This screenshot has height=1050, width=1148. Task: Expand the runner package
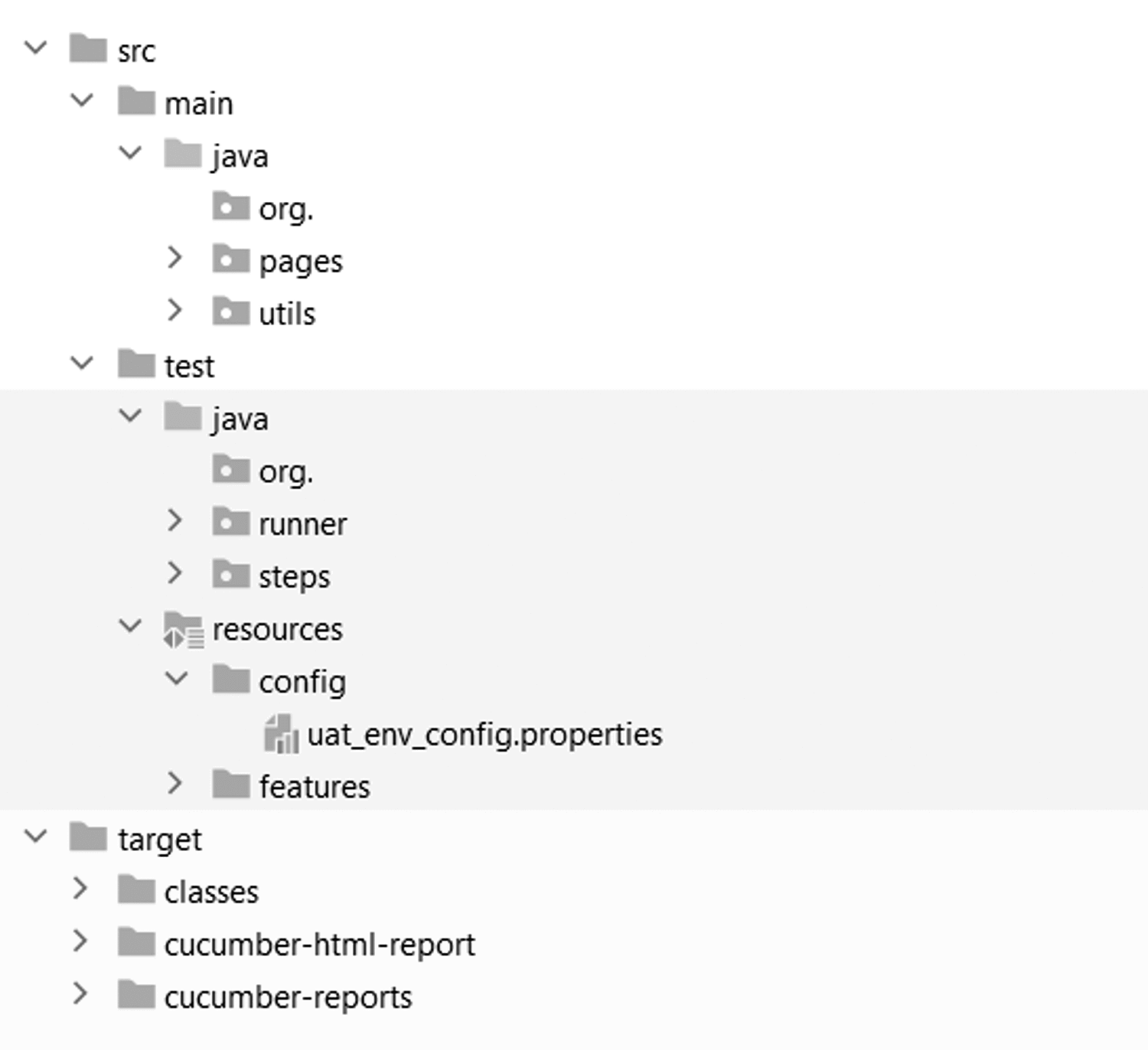(x=174, y=520)
